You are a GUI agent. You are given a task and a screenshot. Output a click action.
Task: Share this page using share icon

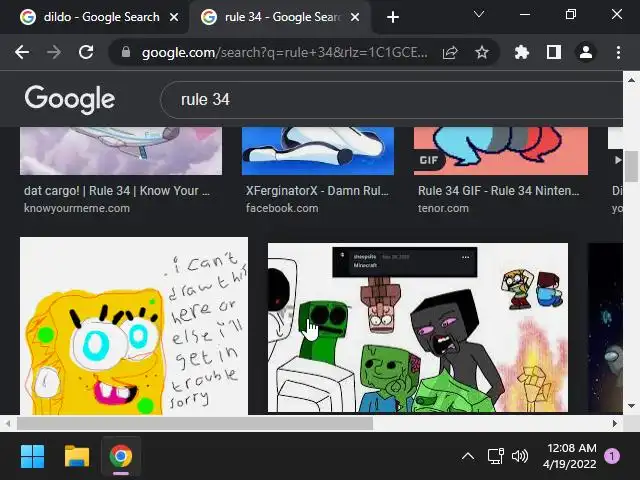click(450, 52)
